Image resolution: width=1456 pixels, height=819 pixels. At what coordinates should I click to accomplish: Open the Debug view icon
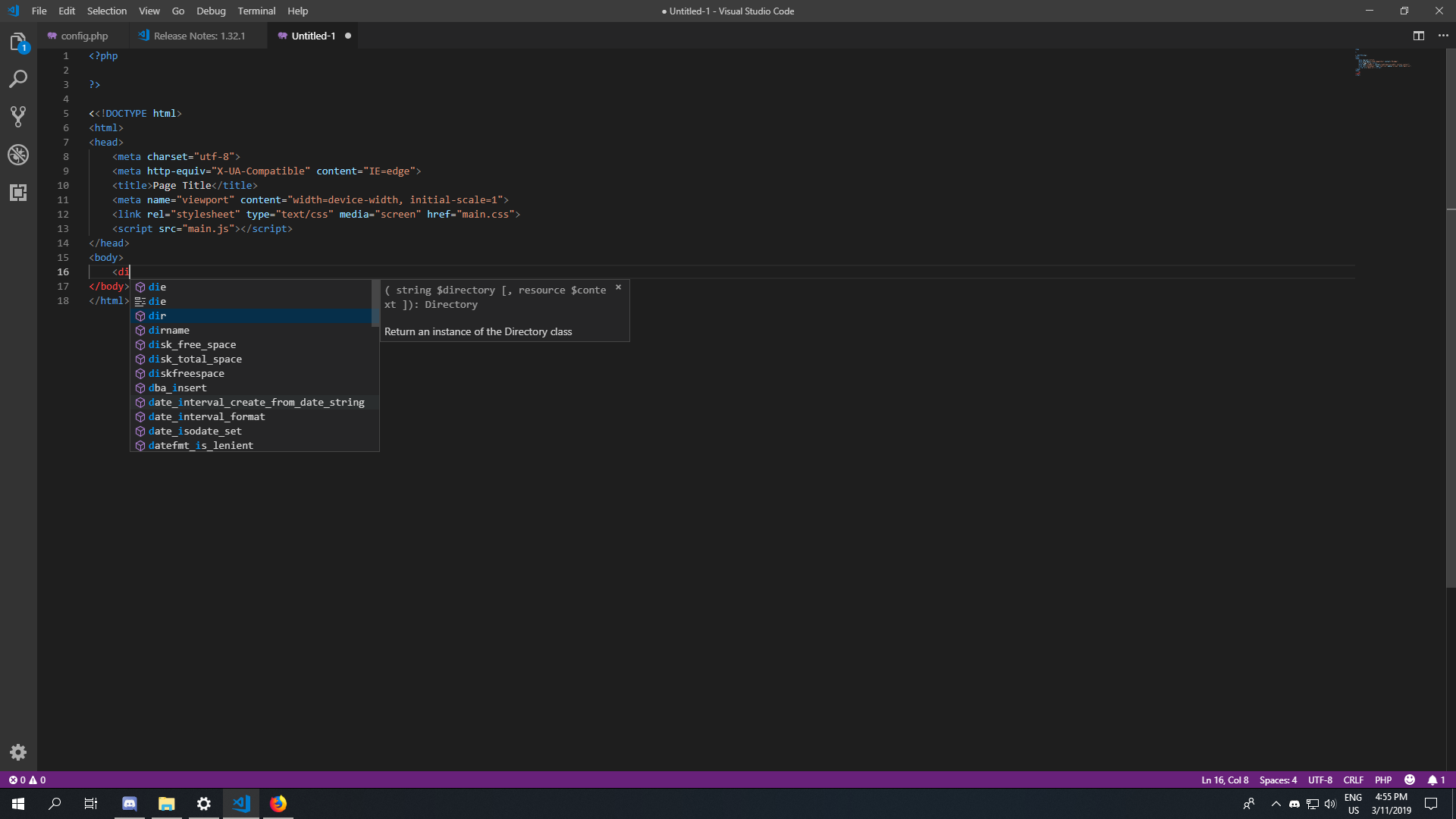pos(18,155)
